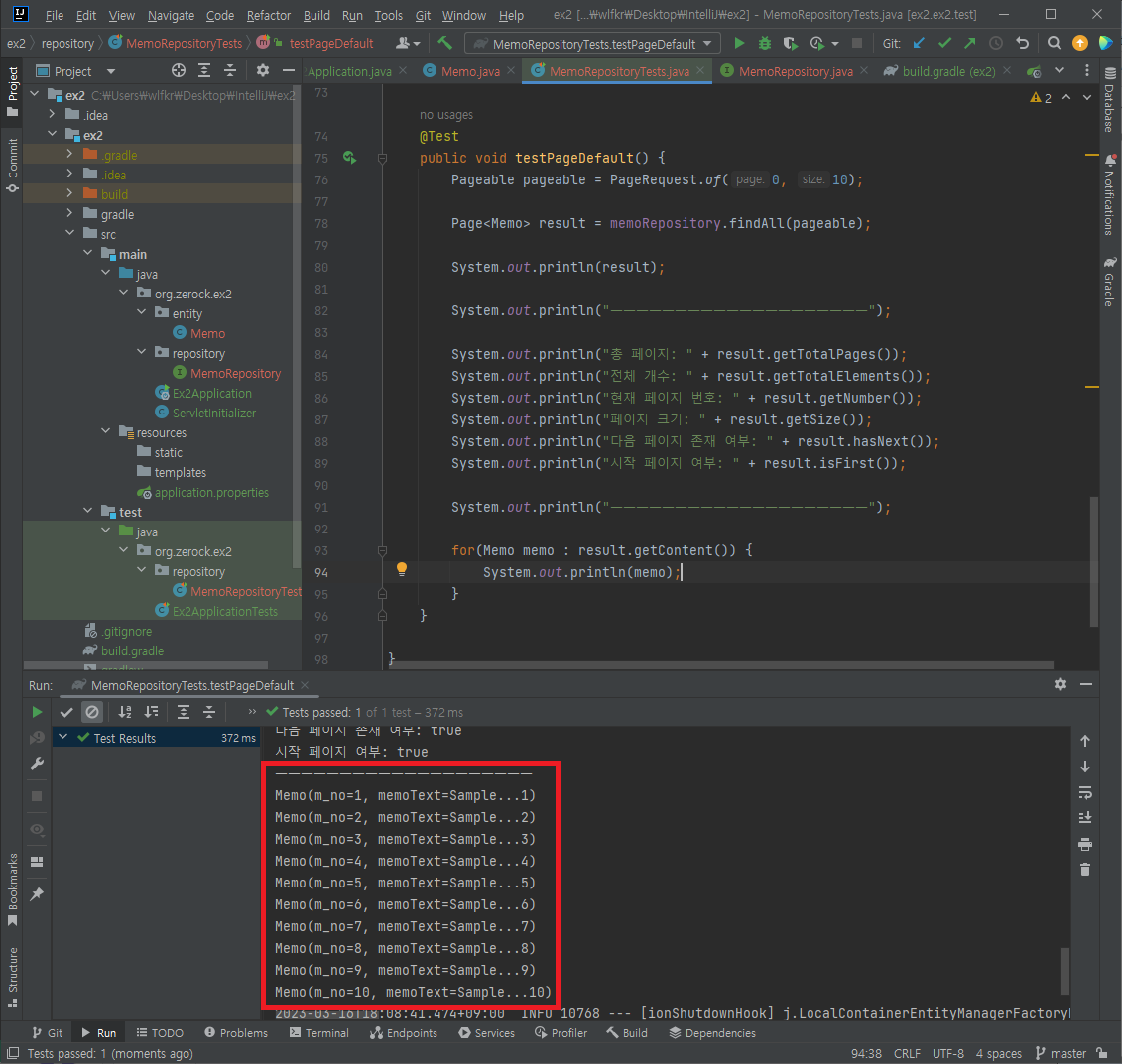
Task: Expand the build folder in tree
Action: [69, 193]
